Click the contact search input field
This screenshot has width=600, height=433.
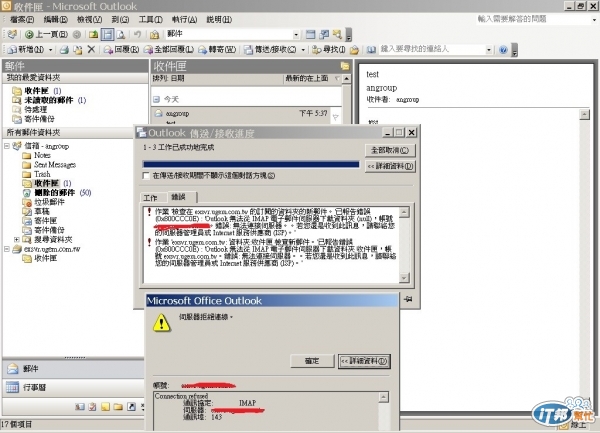pyautogui.click(x=432, y=49)
